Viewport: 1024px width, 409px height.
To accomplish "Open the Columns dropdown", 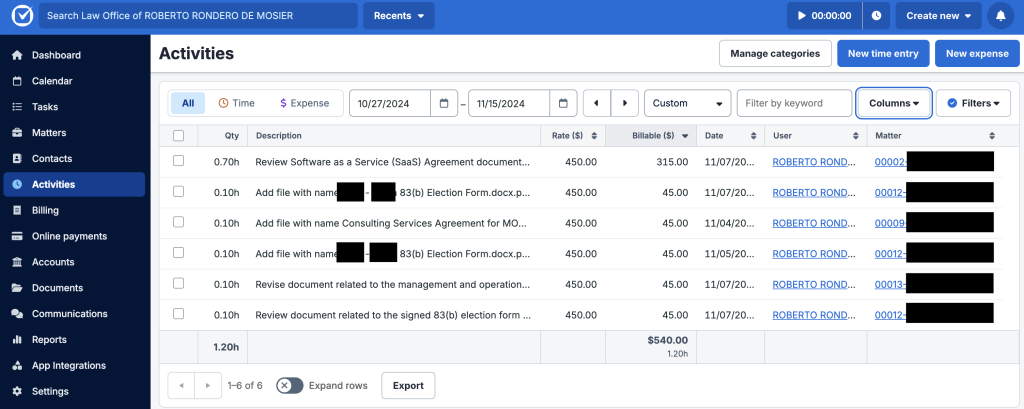I will pyautogui.click(x=894, y=103).
